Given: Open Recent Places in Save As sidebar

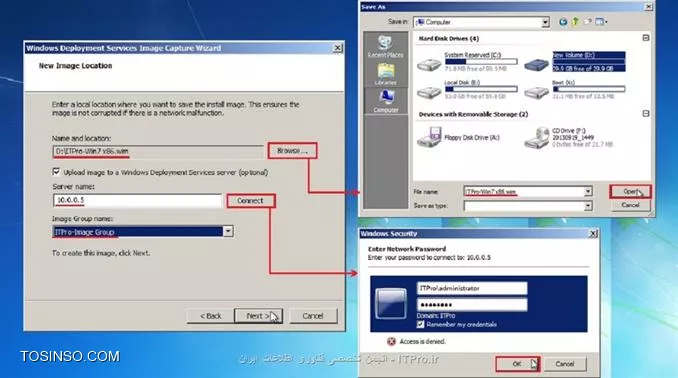Looking at the screenshot, I should [x=385, y=46].
